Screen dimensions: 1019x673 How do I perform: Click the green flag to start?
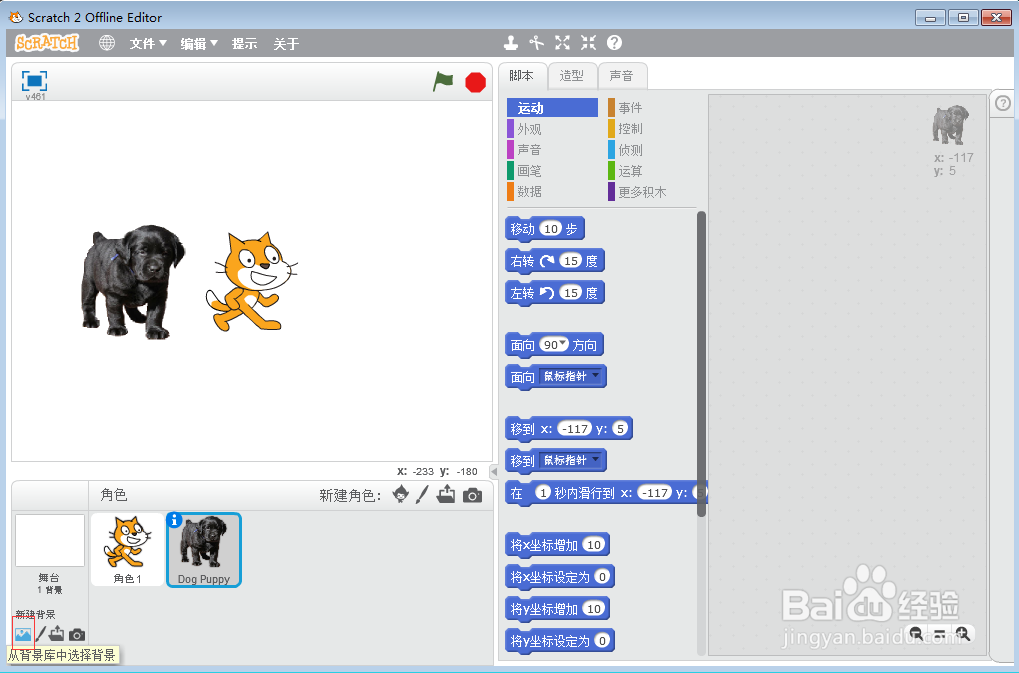(x=443, y=82)
